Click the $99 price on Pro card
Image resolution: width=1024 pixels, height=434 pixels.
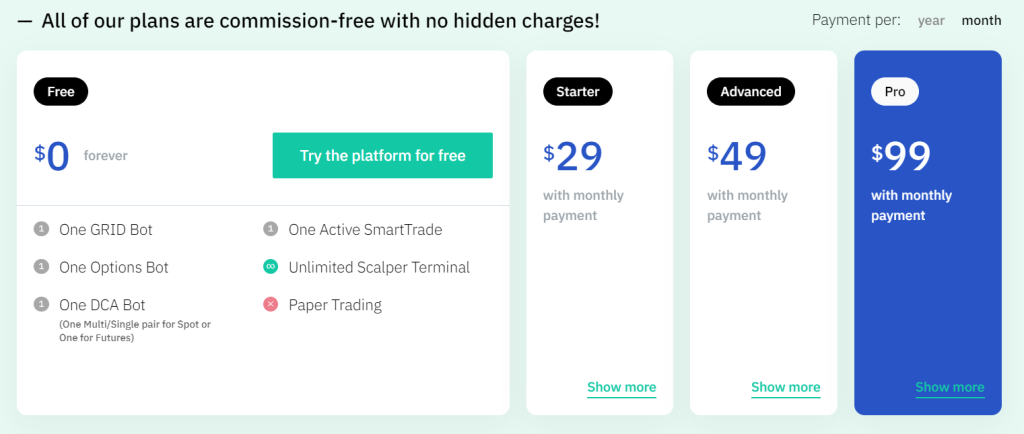(x=901, y=157)
